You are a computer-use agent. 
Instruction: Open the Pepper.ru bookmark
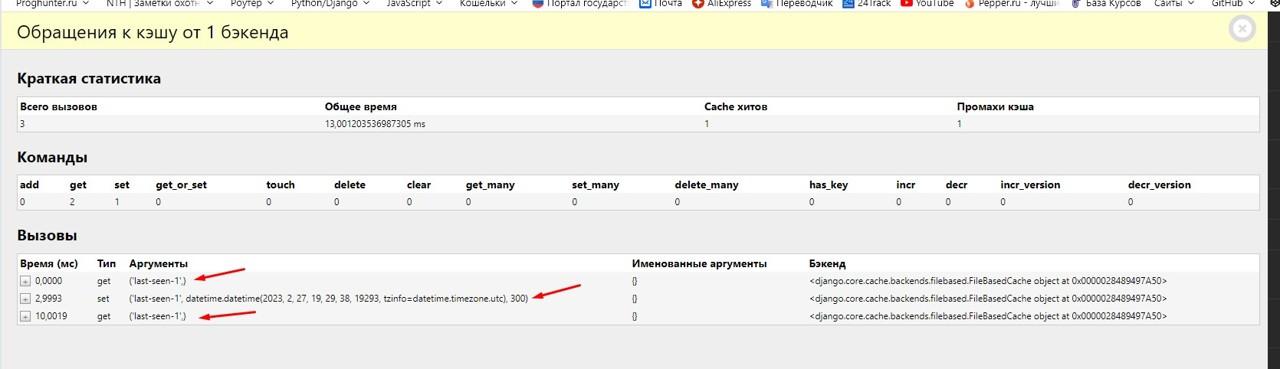1012,4
